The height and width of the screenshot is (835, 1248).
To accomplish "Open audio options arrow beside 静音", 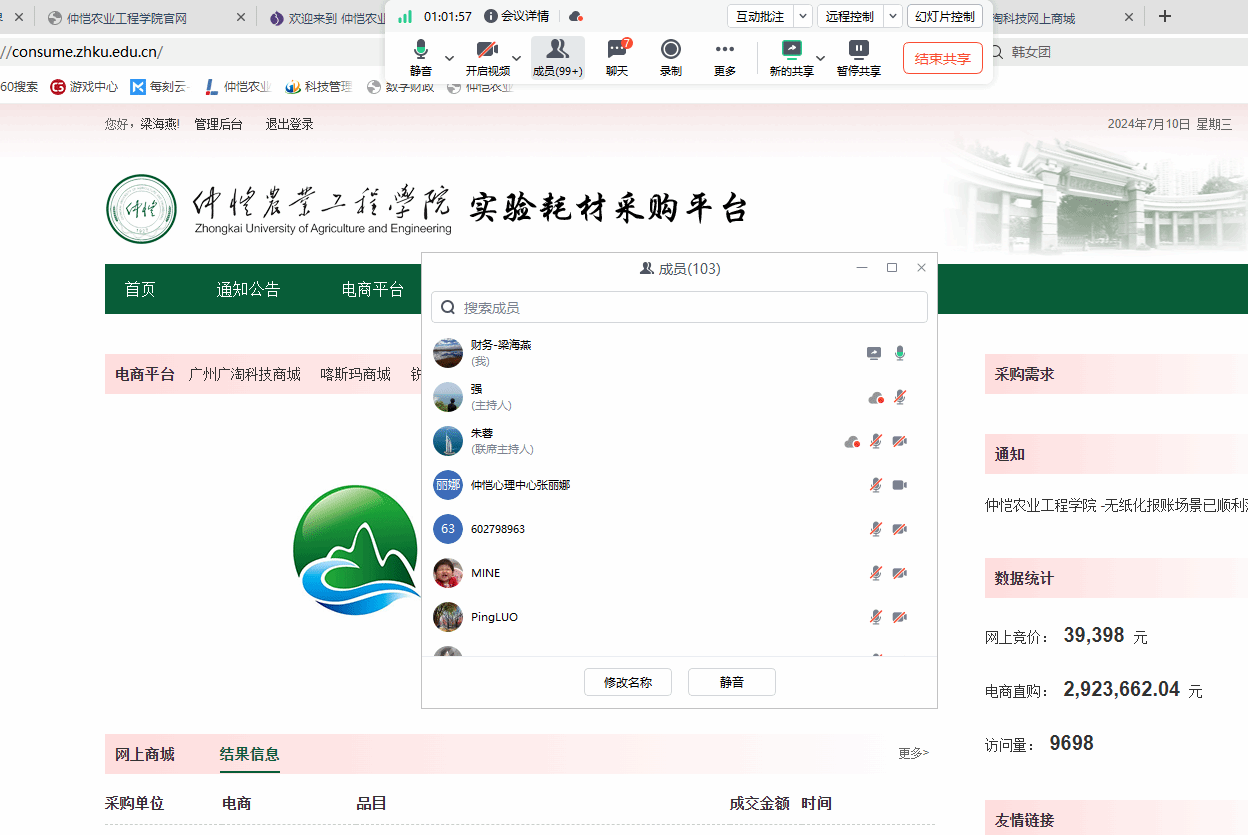I will pyautogui.click(x=449, y=58).
